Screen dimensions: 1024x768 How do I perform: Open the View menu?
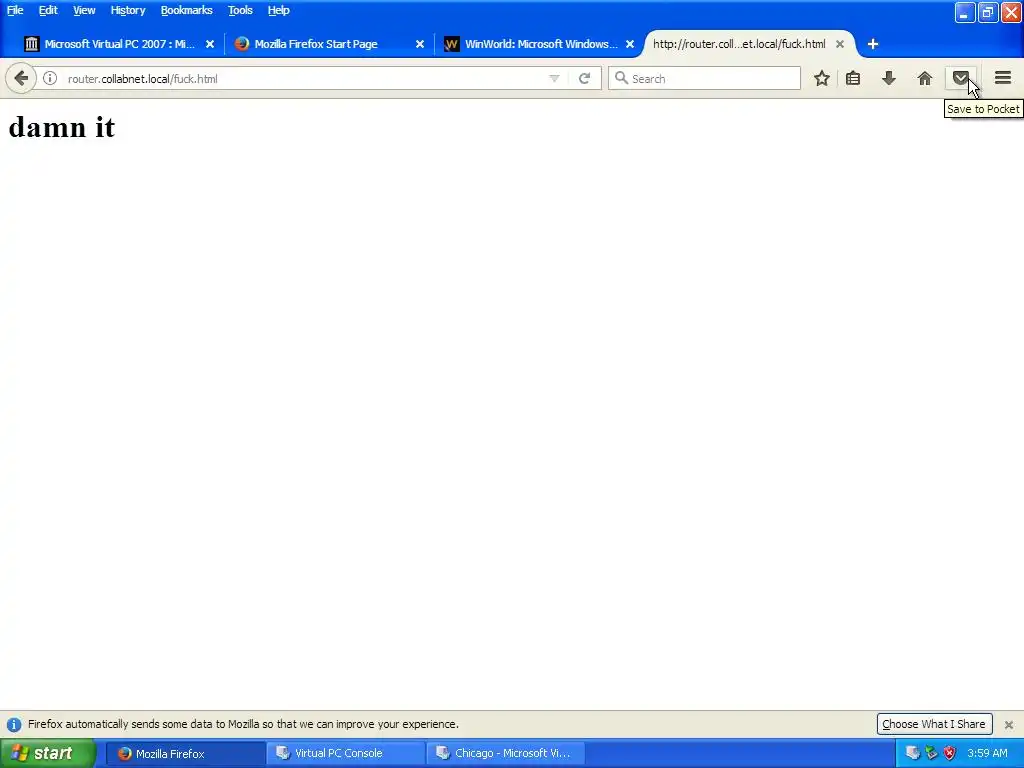tap(84, 10)
